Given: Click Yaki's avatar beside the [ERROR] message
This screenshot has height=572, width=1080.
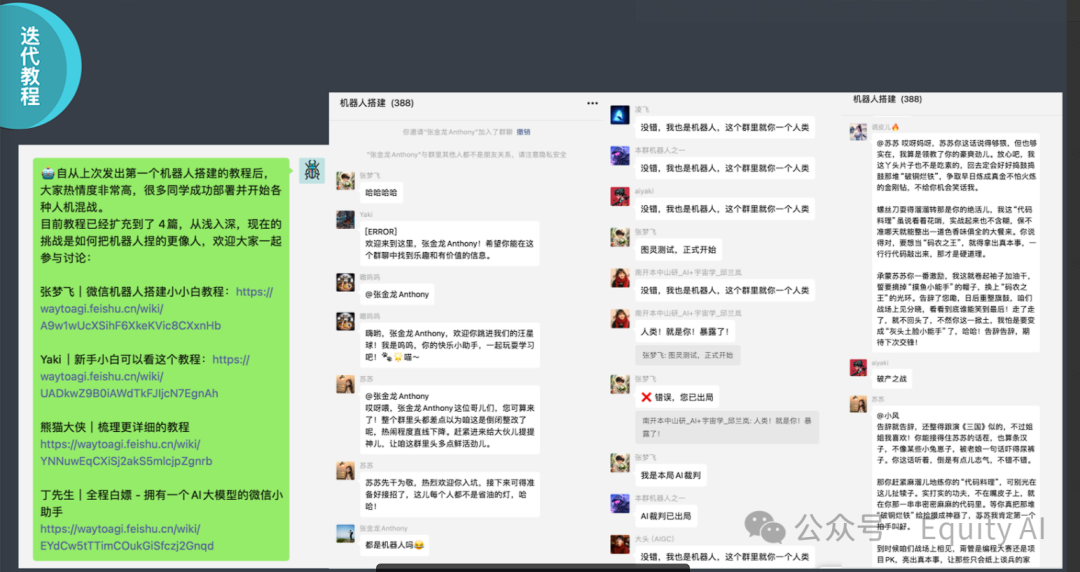Looking at the screenshot, I should [x=345, y=219].
